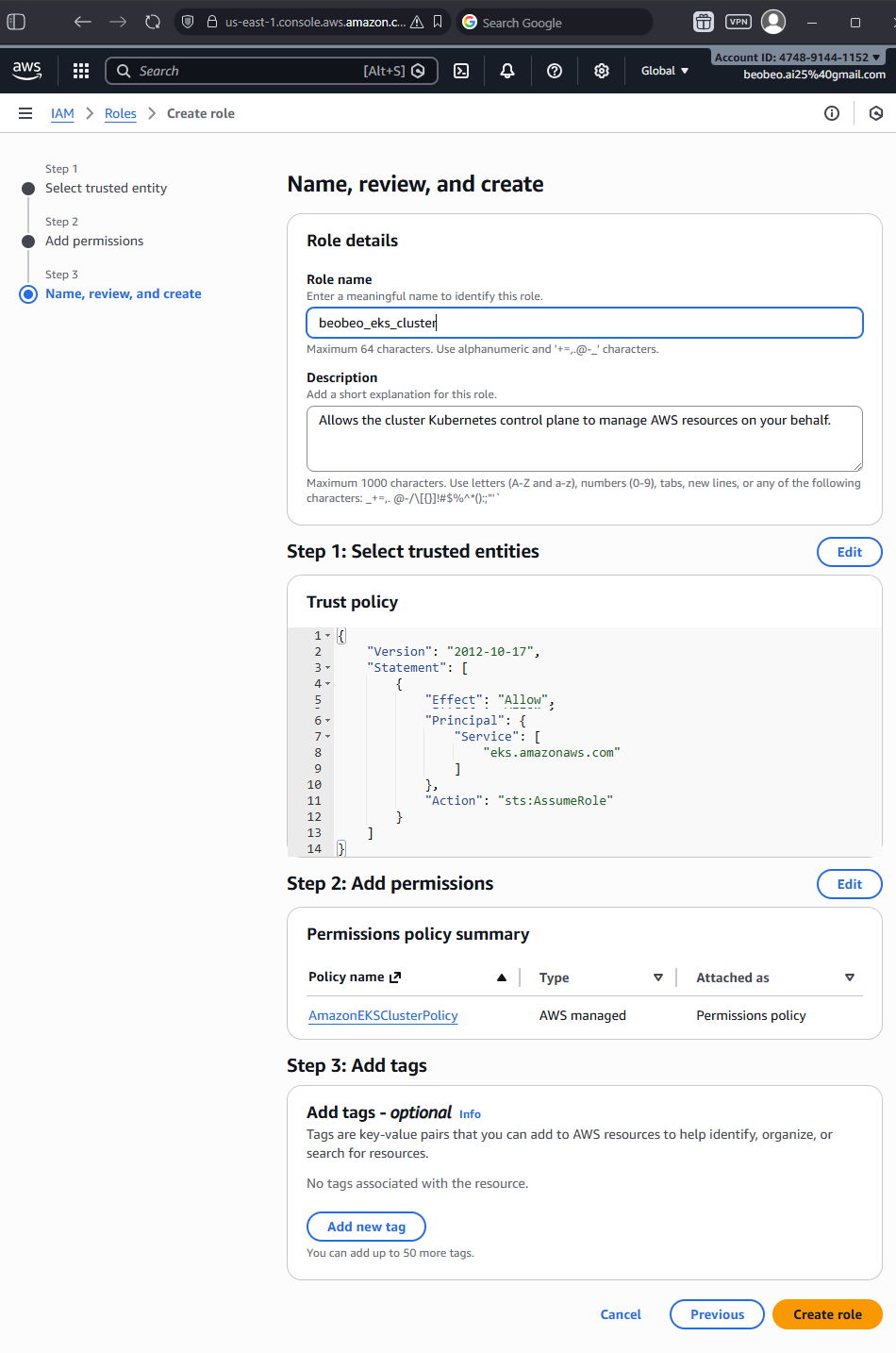The image size is (896, 1353).
Task: Navigate to Roles in breadcrumb
Action: click(120, 113)
